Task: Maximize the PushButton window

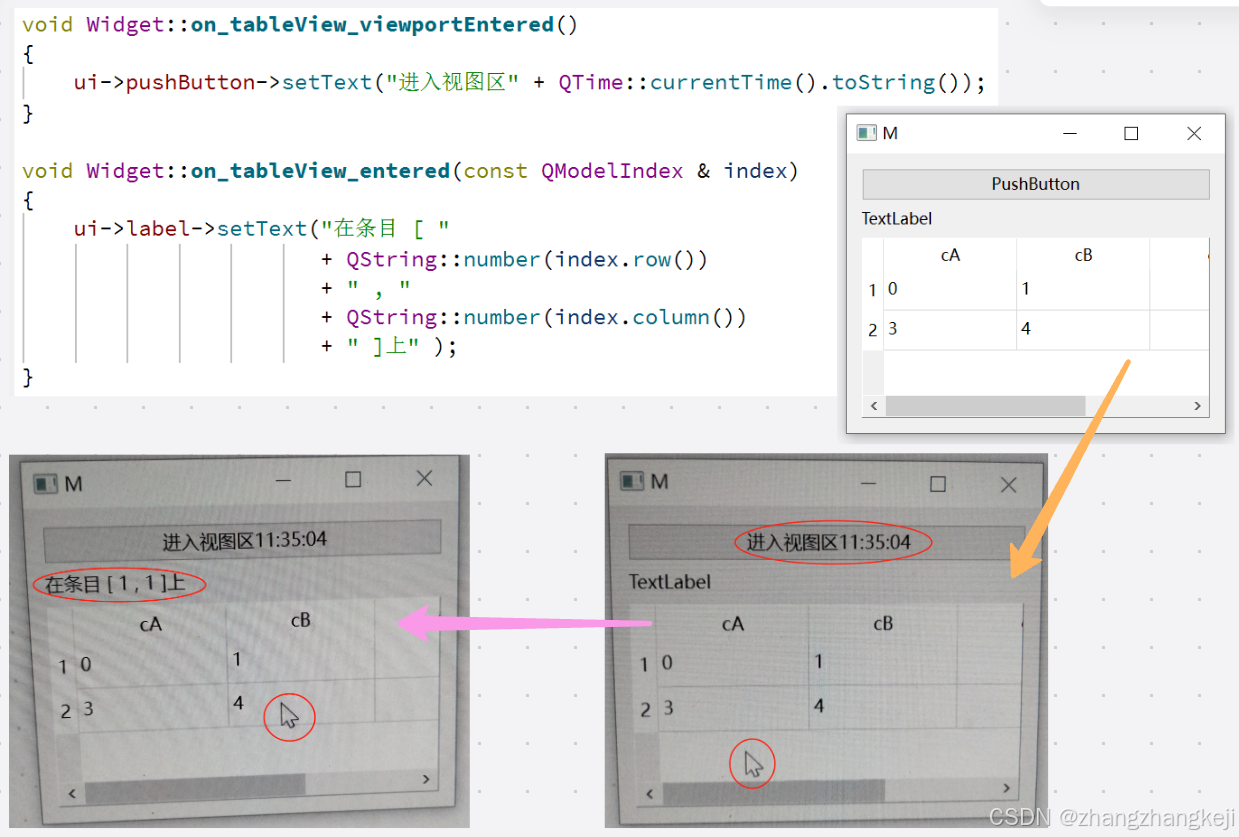Action: click(1131, 133)
